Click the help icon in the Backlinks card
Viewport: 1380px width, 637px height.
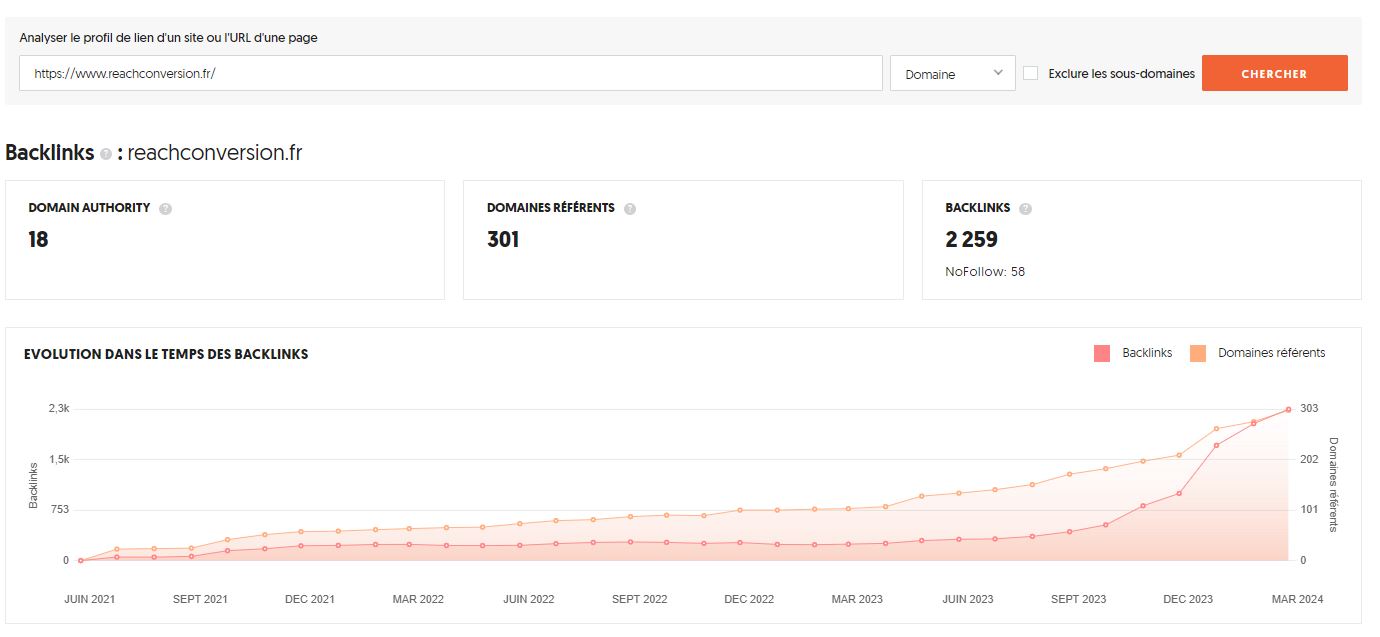click(1025, 209)
